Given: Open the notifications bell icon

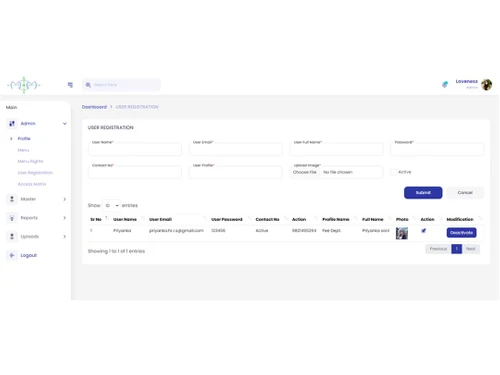Looking at the screenshot, I should (445, 84).
